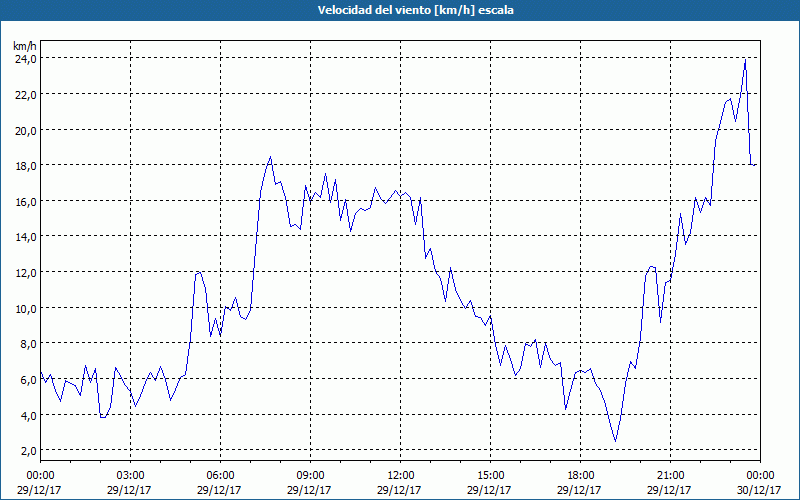This screenshot has width=800, height=500.
Task: Click the 8,0 y-axis value
Action: point(28,344)
